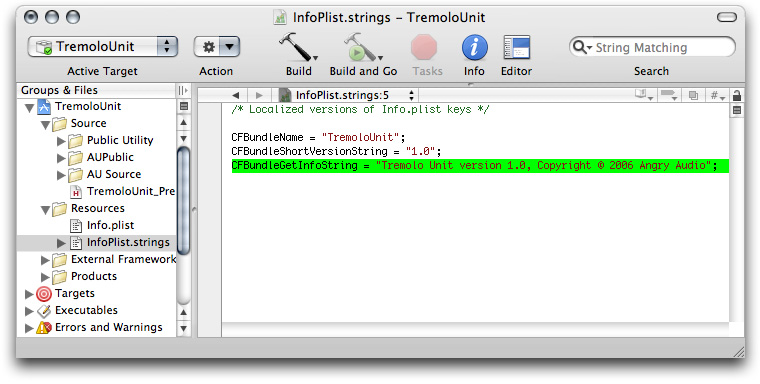Open the # included files menu icon
This screenshot has height=384, width=760.
pyautogui.click(x=717, y=95)
